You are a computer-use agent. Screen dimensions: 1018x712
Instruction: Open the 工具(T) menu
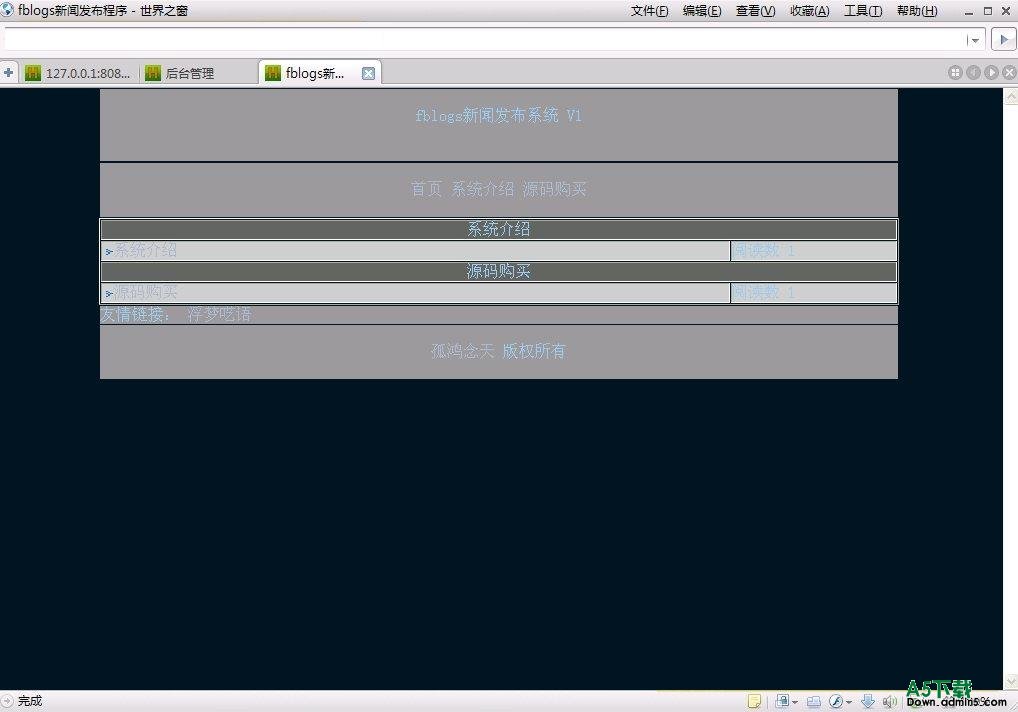pyautogui.click(x=863, y=11)
